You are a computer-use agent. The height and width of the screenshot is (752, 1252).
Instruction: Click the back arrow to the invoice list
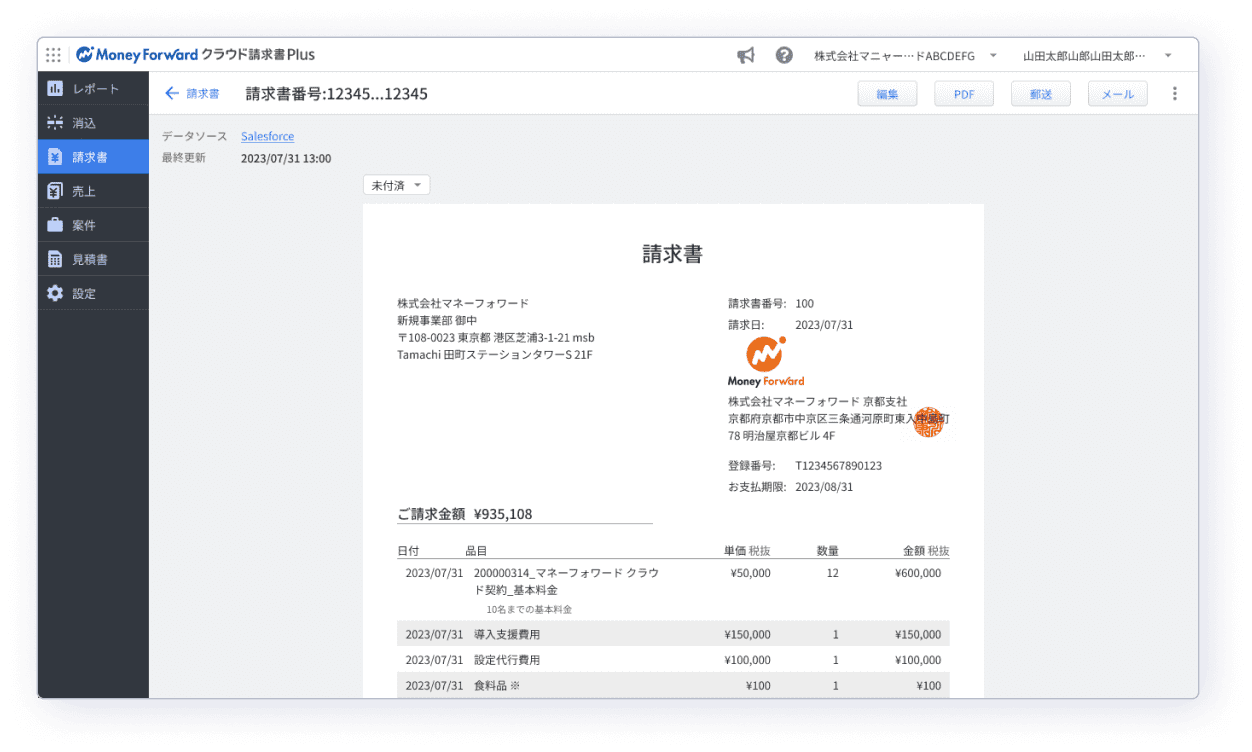(171, 93)
